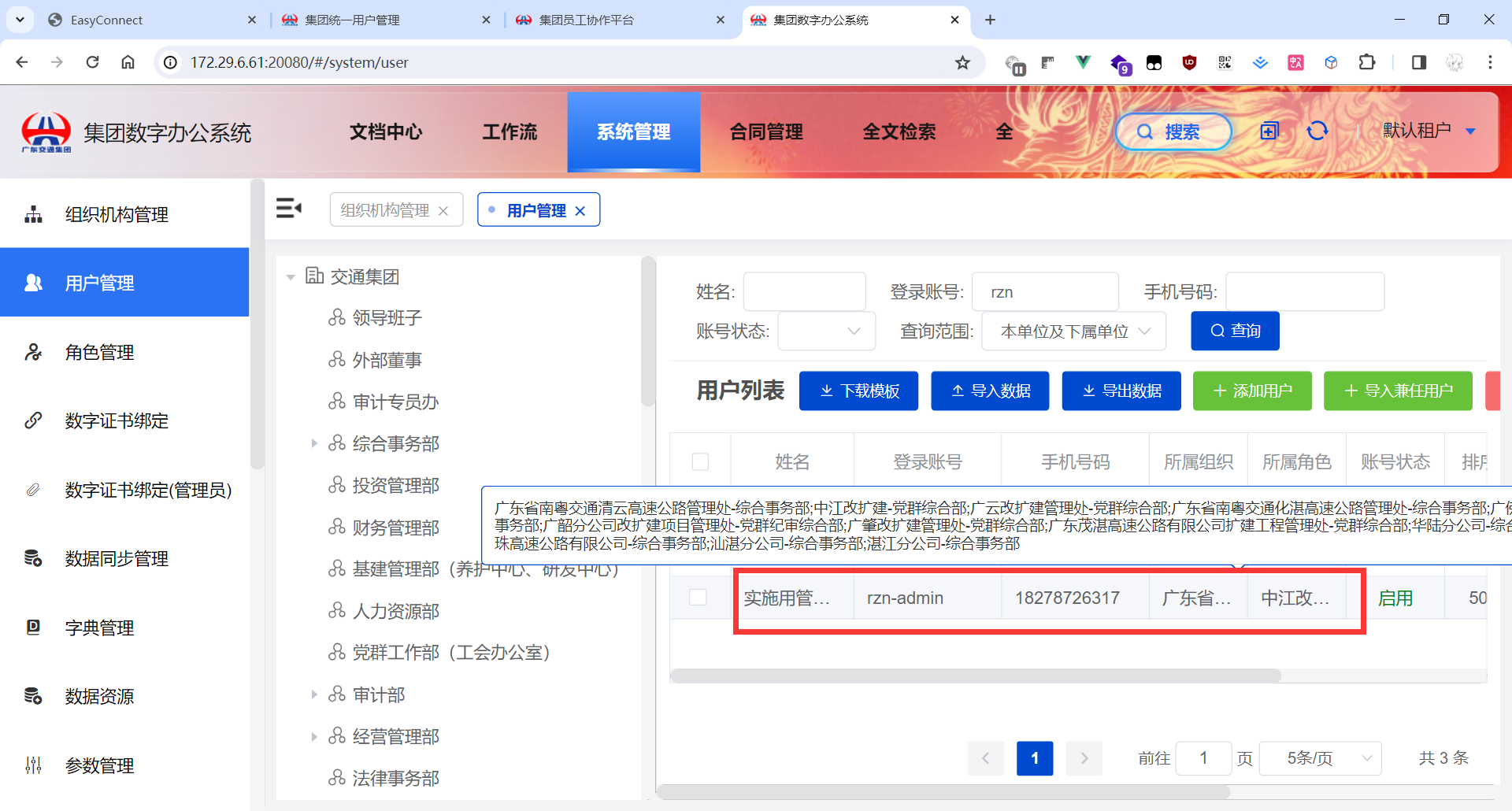This screenshot has height=811, width=1512.
Task: Open the 数字证书绑定 link icon
Action: 33,420
